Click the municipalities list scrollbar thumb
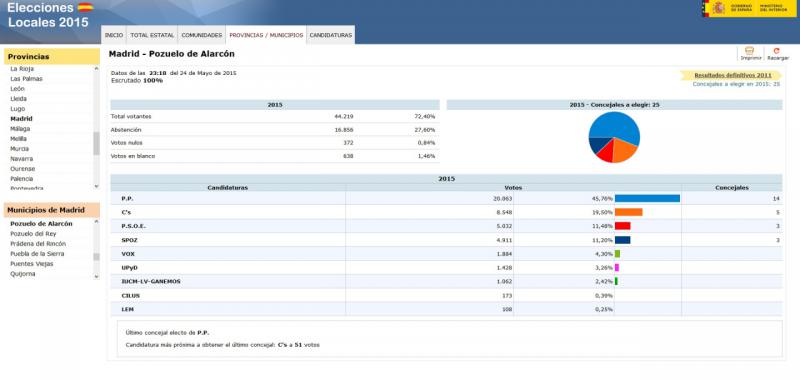This screenshot has height=380, width=800. click(96, 257)
